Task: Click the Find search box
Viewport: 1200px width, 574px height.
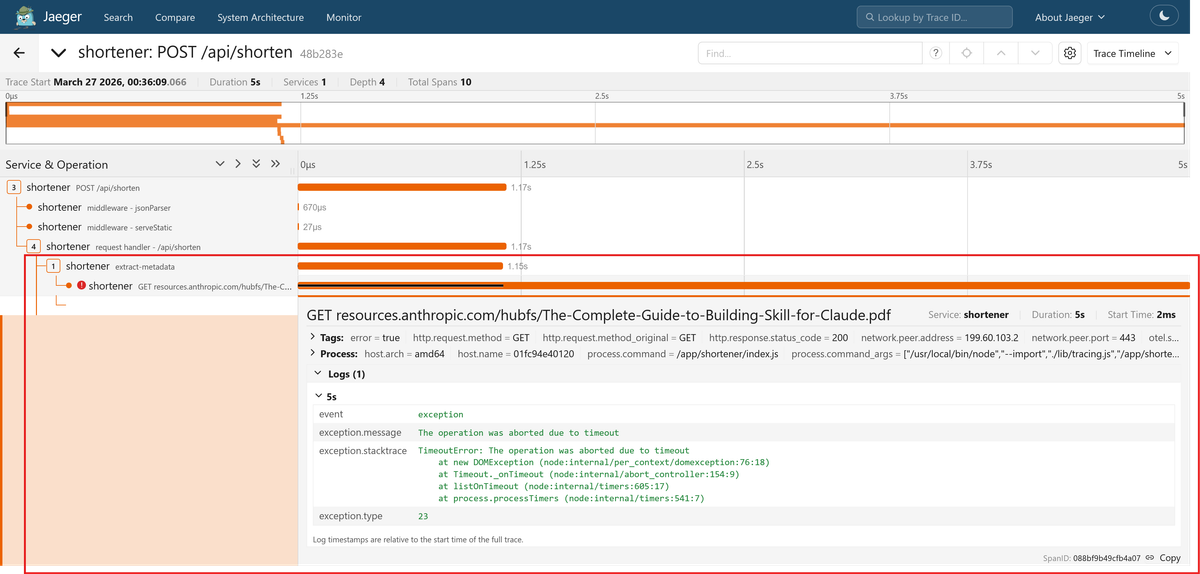Action: [x=810, y=53]
